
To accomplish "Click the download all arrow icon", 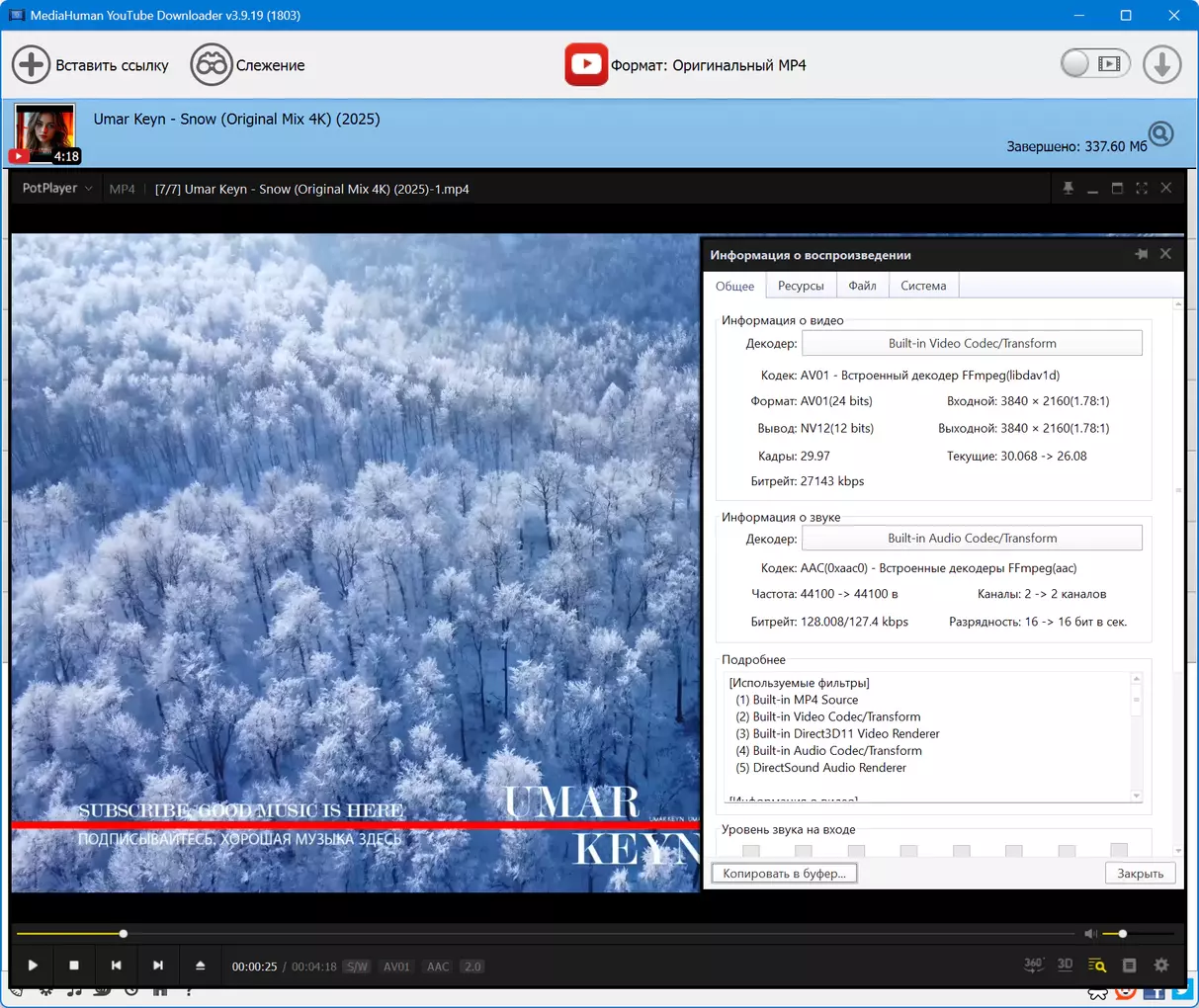I will (1161, 65).
